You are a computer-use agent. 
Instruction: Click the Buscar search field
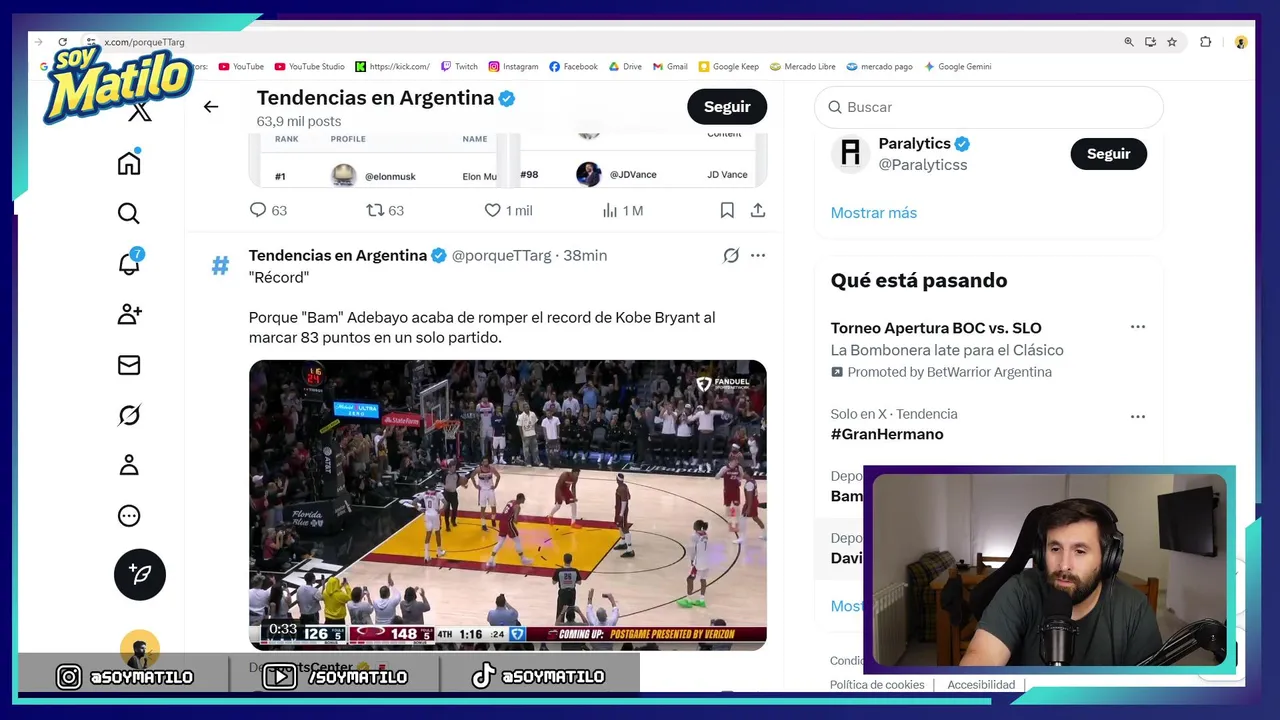coord(989,107)
